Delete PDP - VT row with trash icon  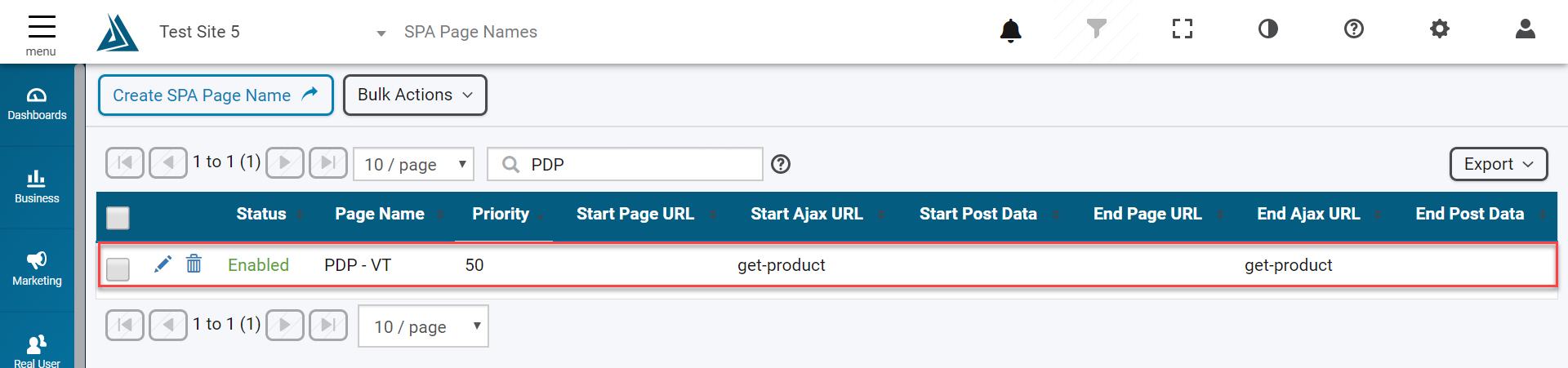tap(194, 264)
